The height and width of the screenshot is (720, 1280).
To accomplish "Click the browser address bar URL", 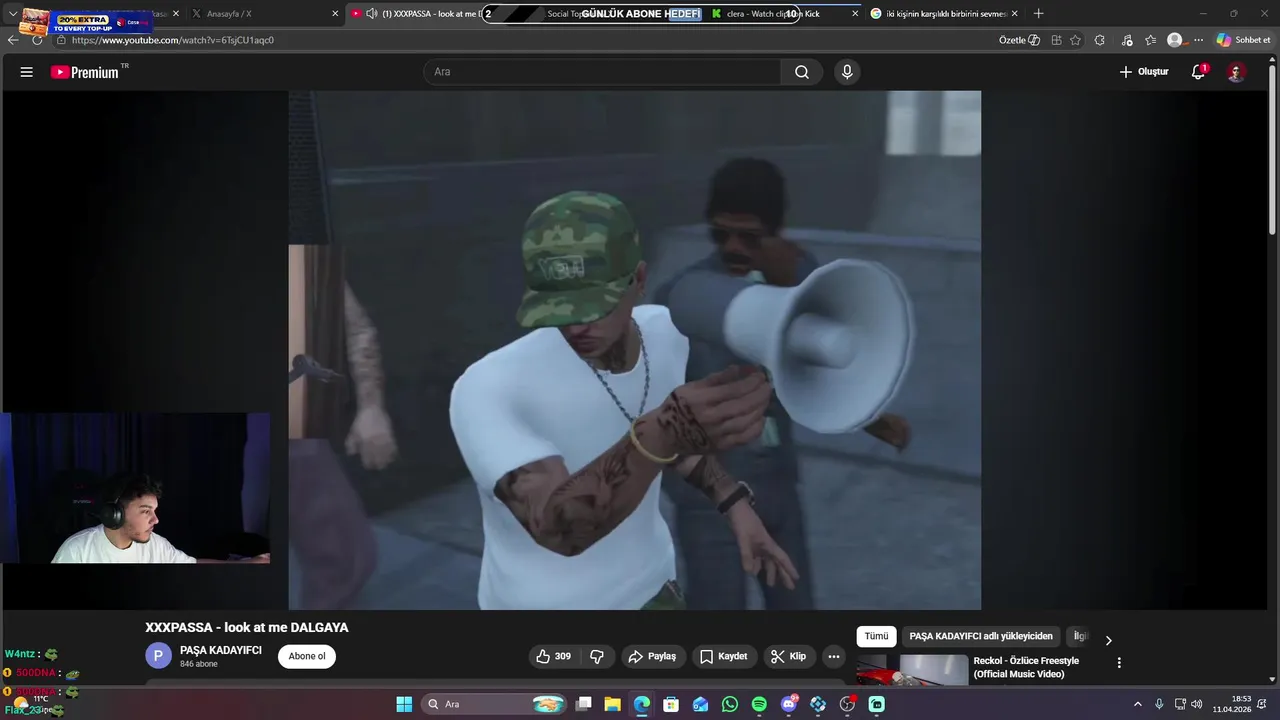I will 172,40.
